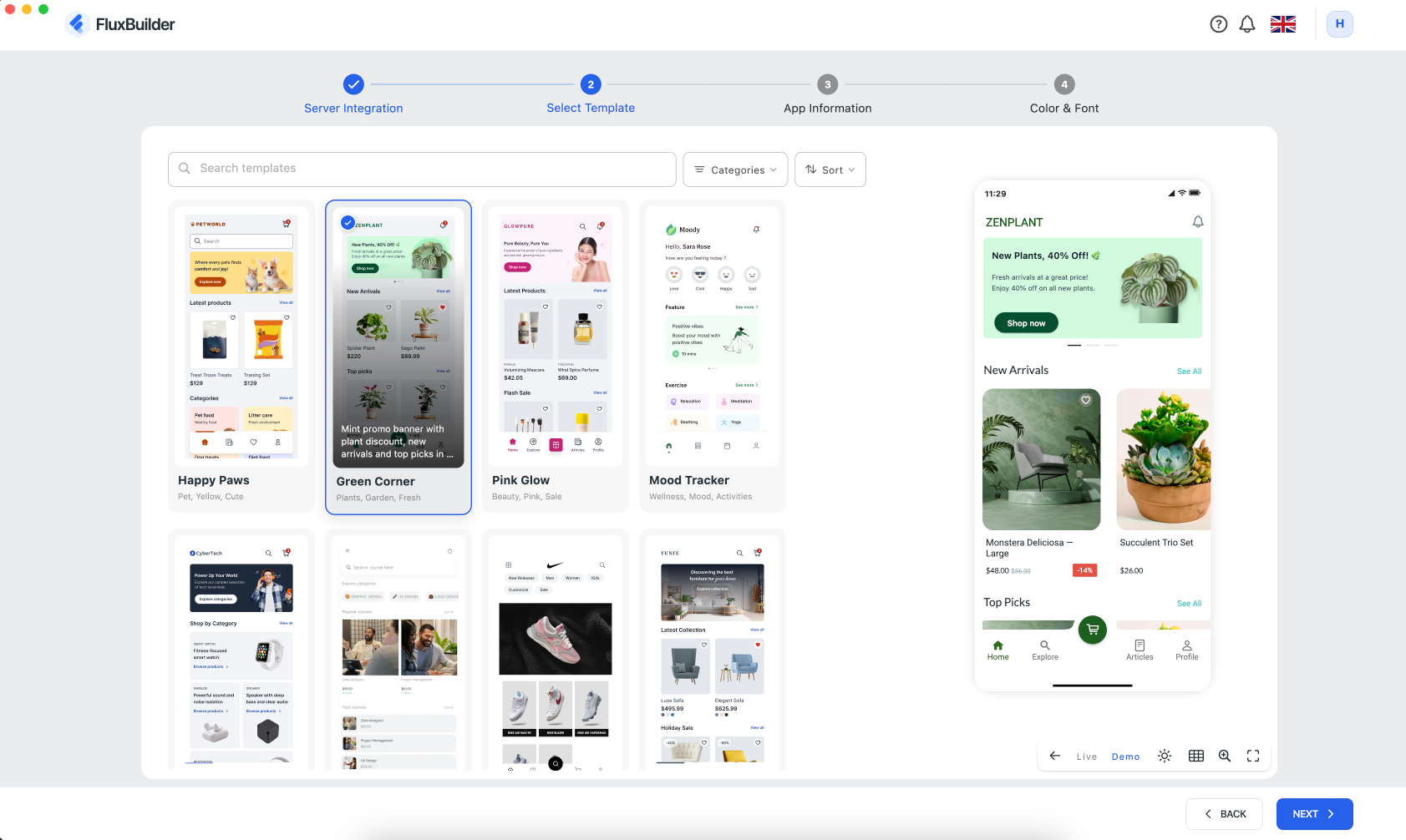Open device grid icon in preview toolbar
This screenshot has height=840, width=1406.
1196,756
